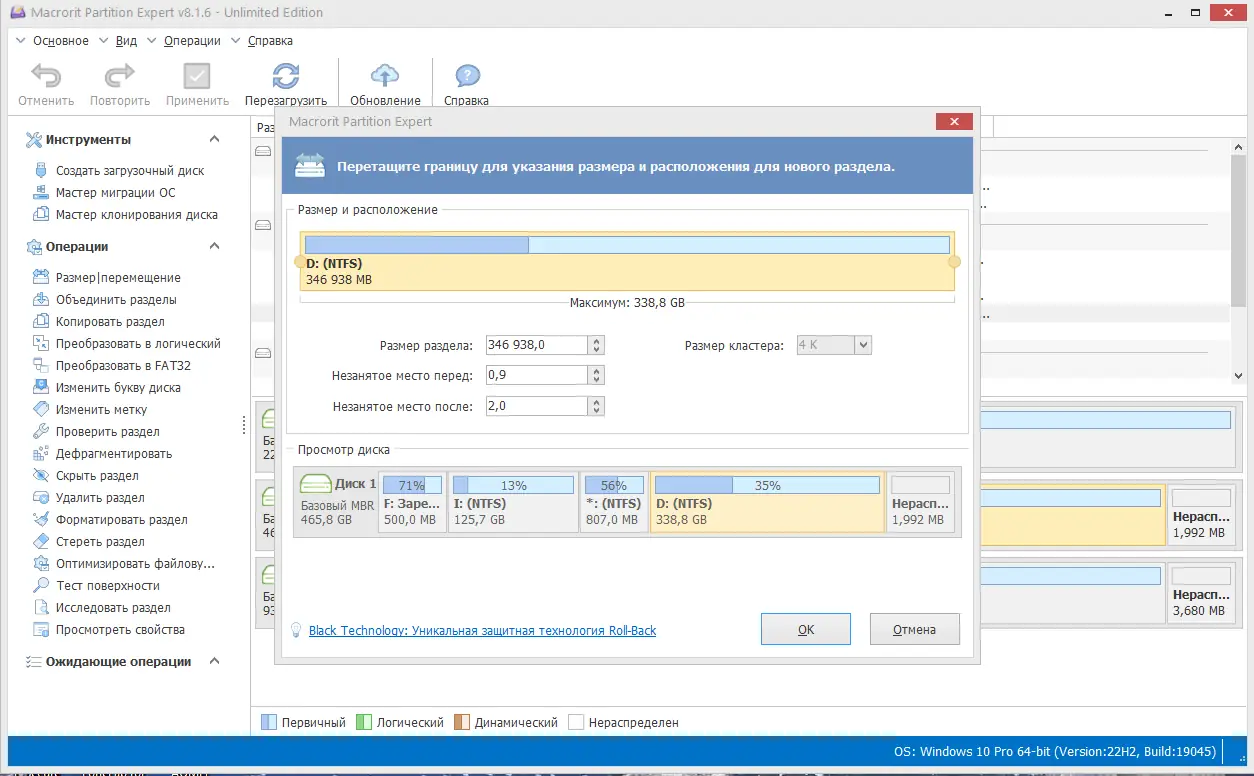The height and width of the screenshot is (776, 1254).
Task: Choose 'Дефрагментировать' operation
Action: (x=114, y=454)
